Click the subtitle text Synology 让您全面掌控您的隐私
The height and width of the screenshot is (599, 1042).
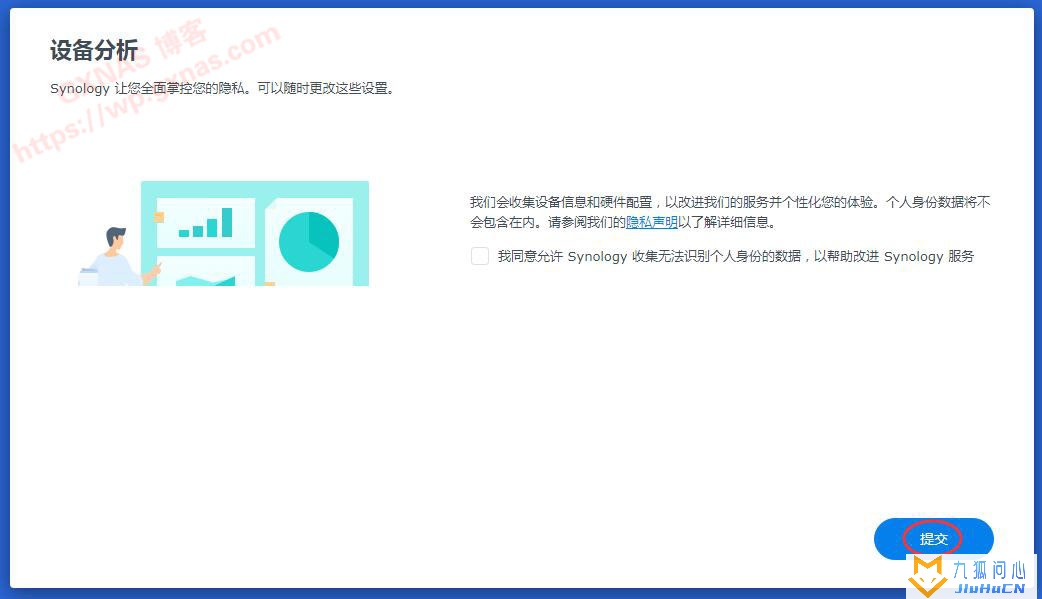222,88
